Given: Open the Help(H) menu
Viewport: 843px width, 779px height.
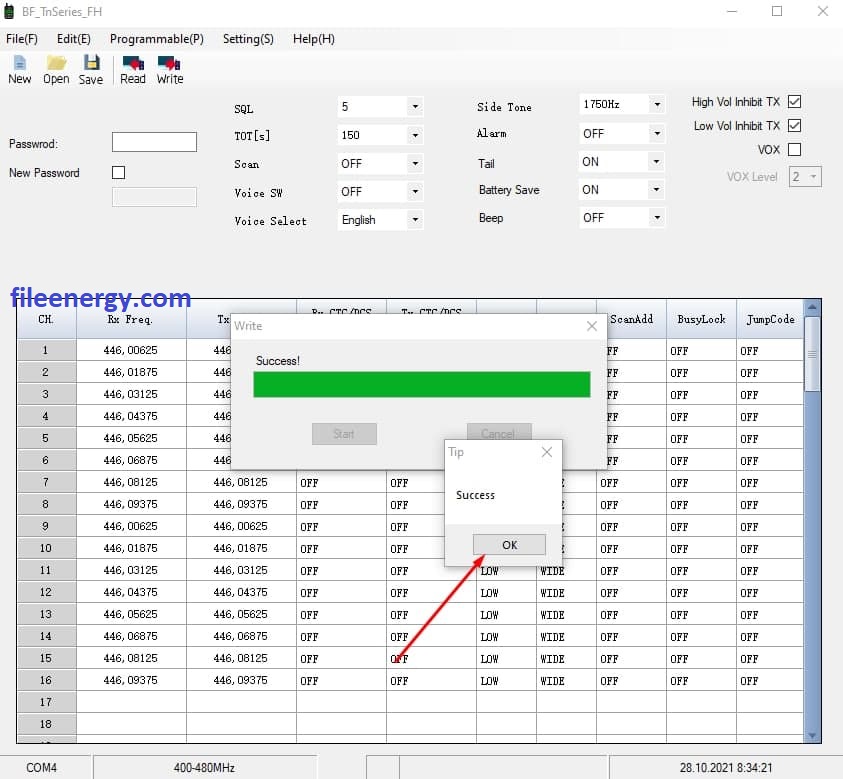Looking at the screenshot, I should pos(313,39).
